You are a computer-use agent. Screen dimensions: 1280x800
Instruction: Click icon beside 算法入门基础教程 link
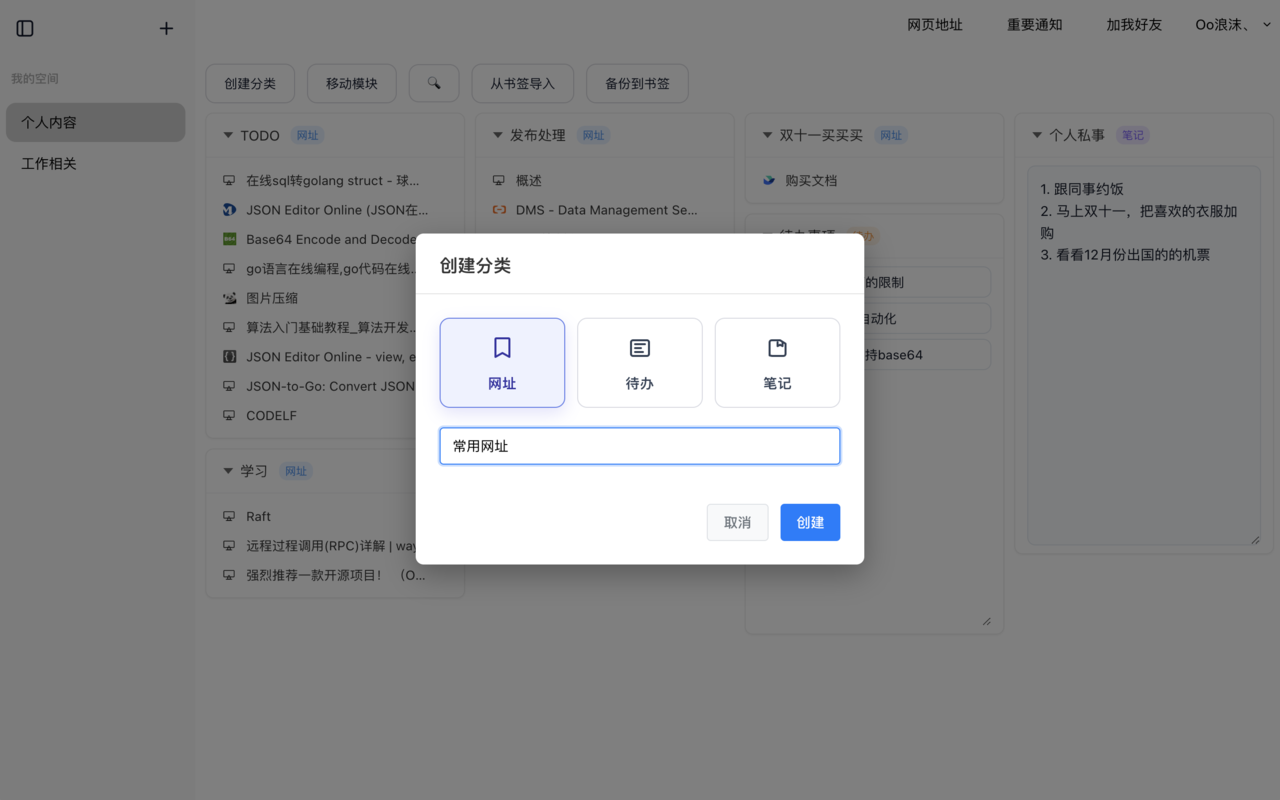point(229,327)
